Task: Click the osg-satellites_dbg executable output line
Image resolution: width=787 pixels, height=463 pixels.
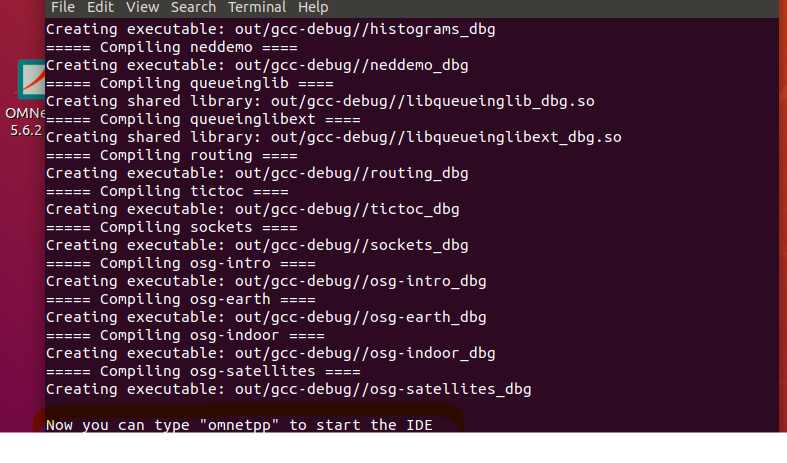Action: pos(288,389)
